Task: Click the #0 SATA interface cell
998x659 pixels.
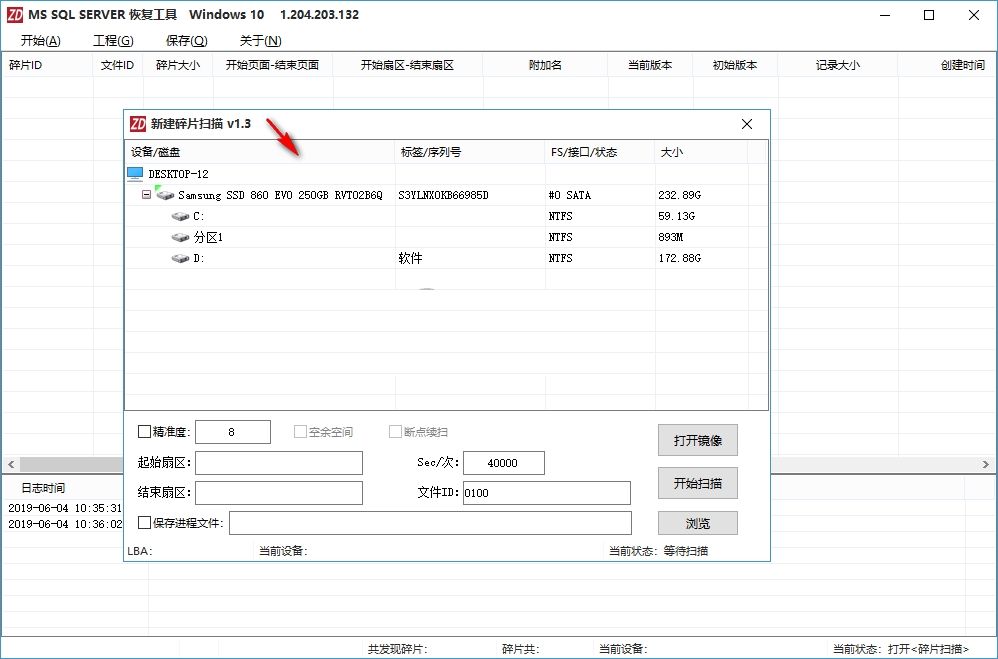Action: click(570, 195)
